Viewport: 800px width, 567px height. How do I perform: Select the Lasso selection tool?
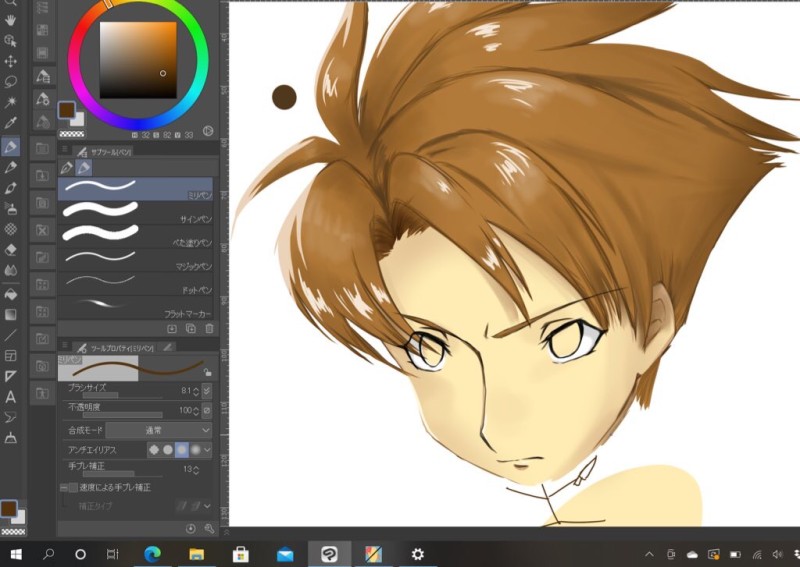click(x=10, y=82)
